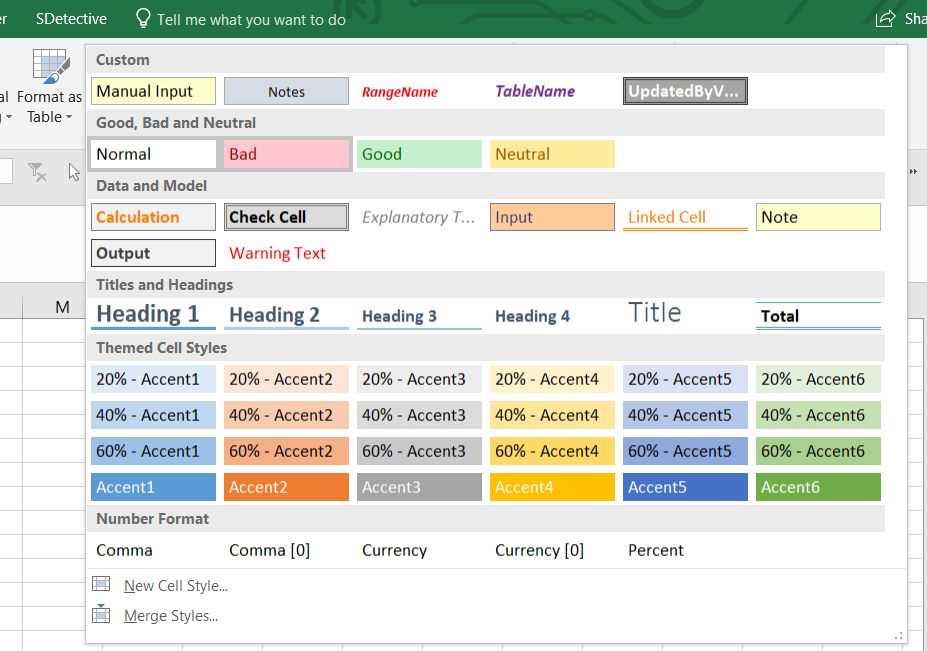Viewport: 927px width, 651px height.
Task: Grab the gallery resize grip corner
Action: pyautogui.click(x=899, y=636)
